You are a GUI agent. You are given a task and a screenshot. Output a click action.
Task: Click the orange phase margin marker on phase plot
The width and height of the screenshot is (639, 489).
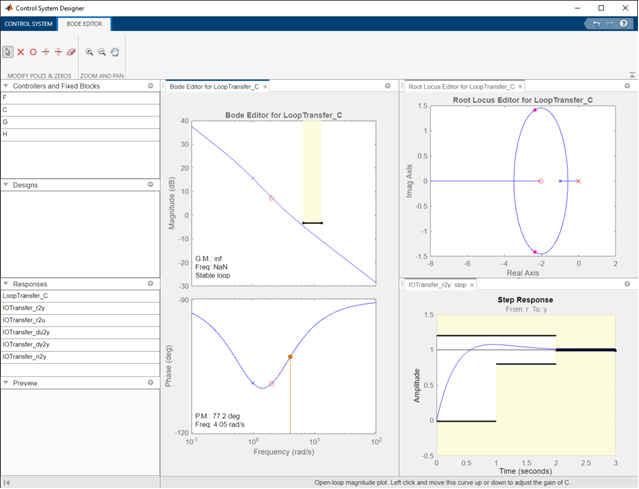(x=290, y=357)
